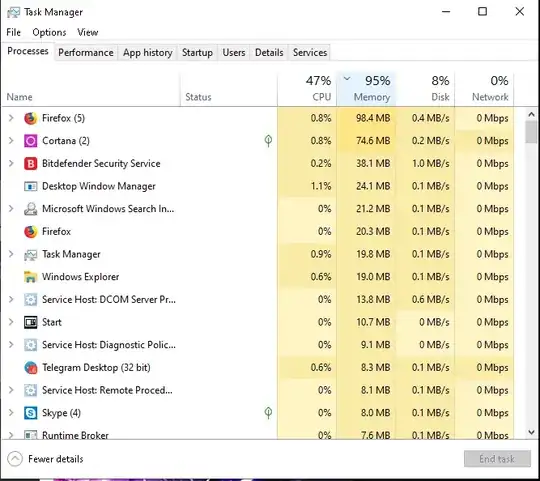Click the 74.6 MB memory value
The image size is (540, 481).
[x=373, y=141]
